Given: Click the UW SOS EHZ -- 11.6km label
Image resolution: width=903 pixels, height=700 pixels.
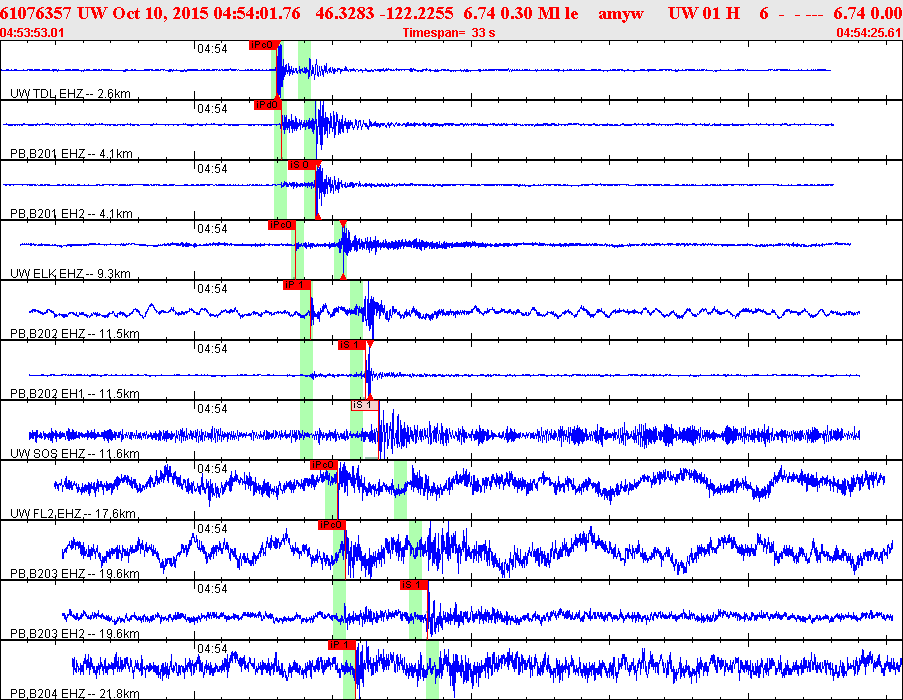Looking at the screenshot, I should pos(75,454).
